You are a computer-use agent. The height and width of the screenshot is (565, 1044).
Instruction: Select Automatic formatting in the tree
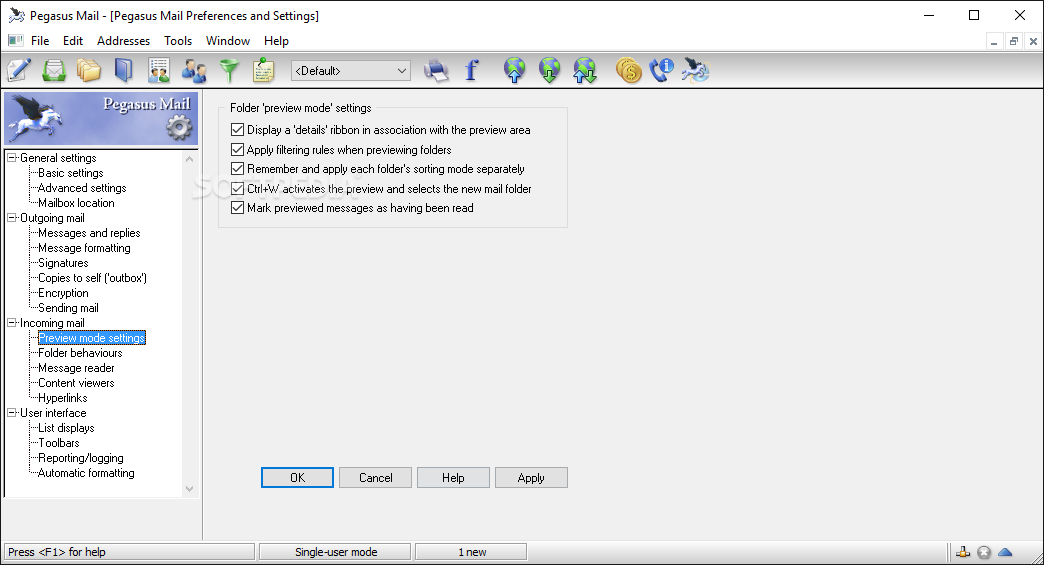point(86,472)
